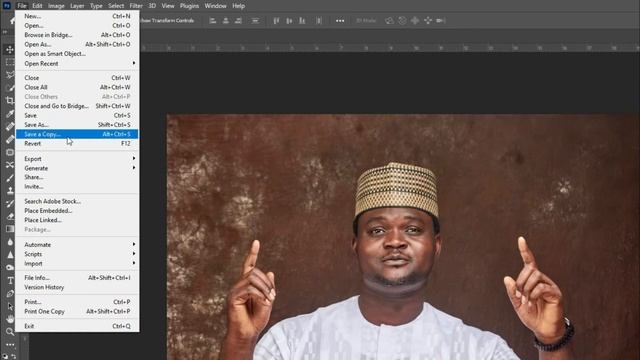Choose Close and Go to Bridge...

[x=77, y=106]
